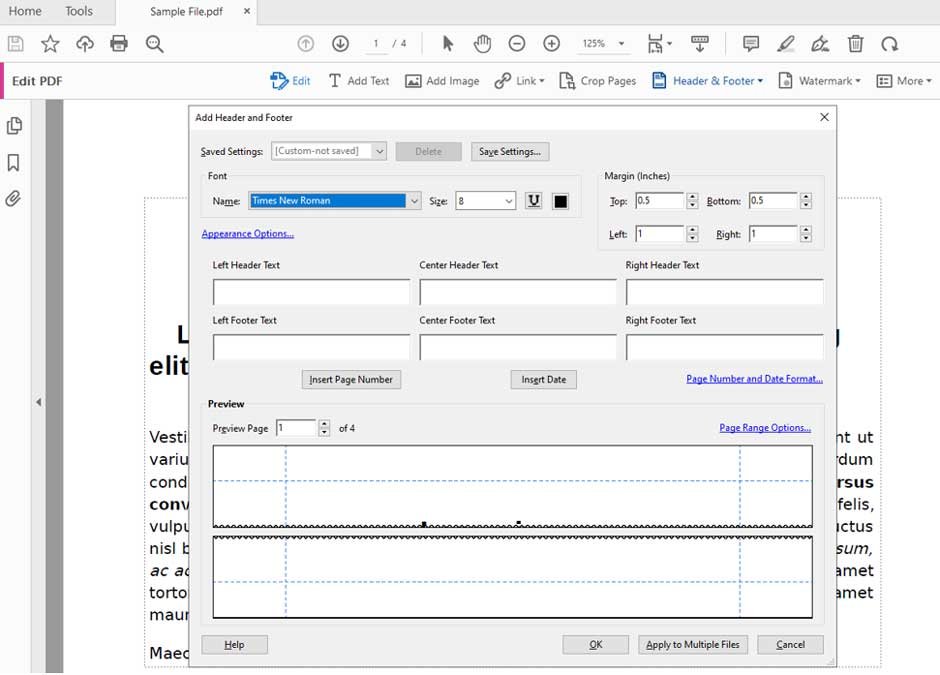Click the Center Footer Text field
The image size is (940, 675).
pyautogui.click(x=518, y=347)
